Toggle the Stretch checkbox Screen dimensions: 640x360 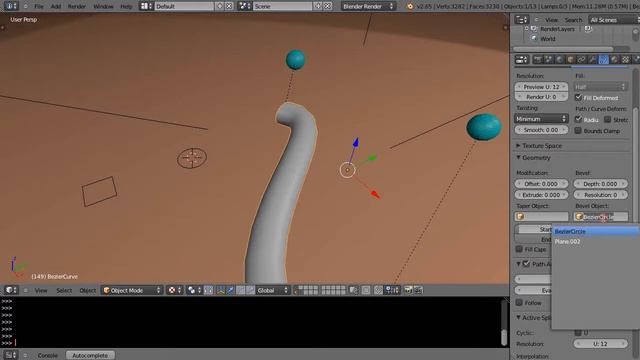pos(607,119)
